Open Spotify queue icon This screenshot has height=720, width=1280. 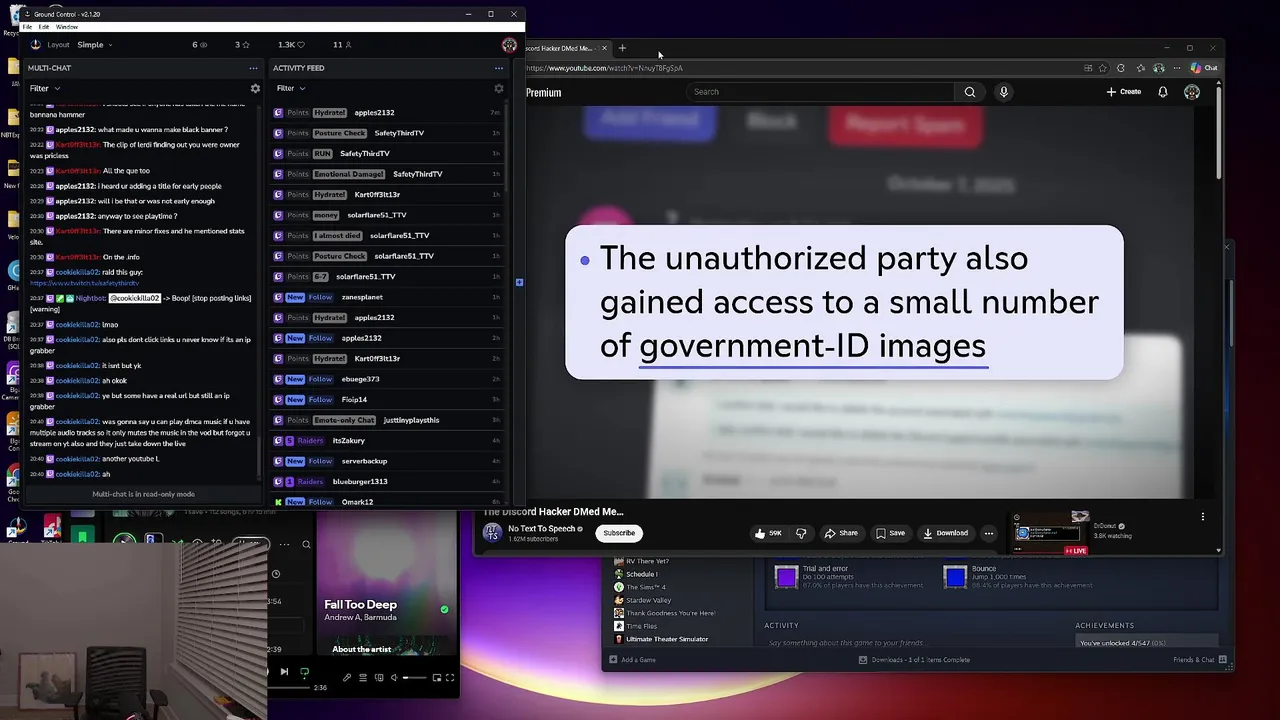coord(362,678)
